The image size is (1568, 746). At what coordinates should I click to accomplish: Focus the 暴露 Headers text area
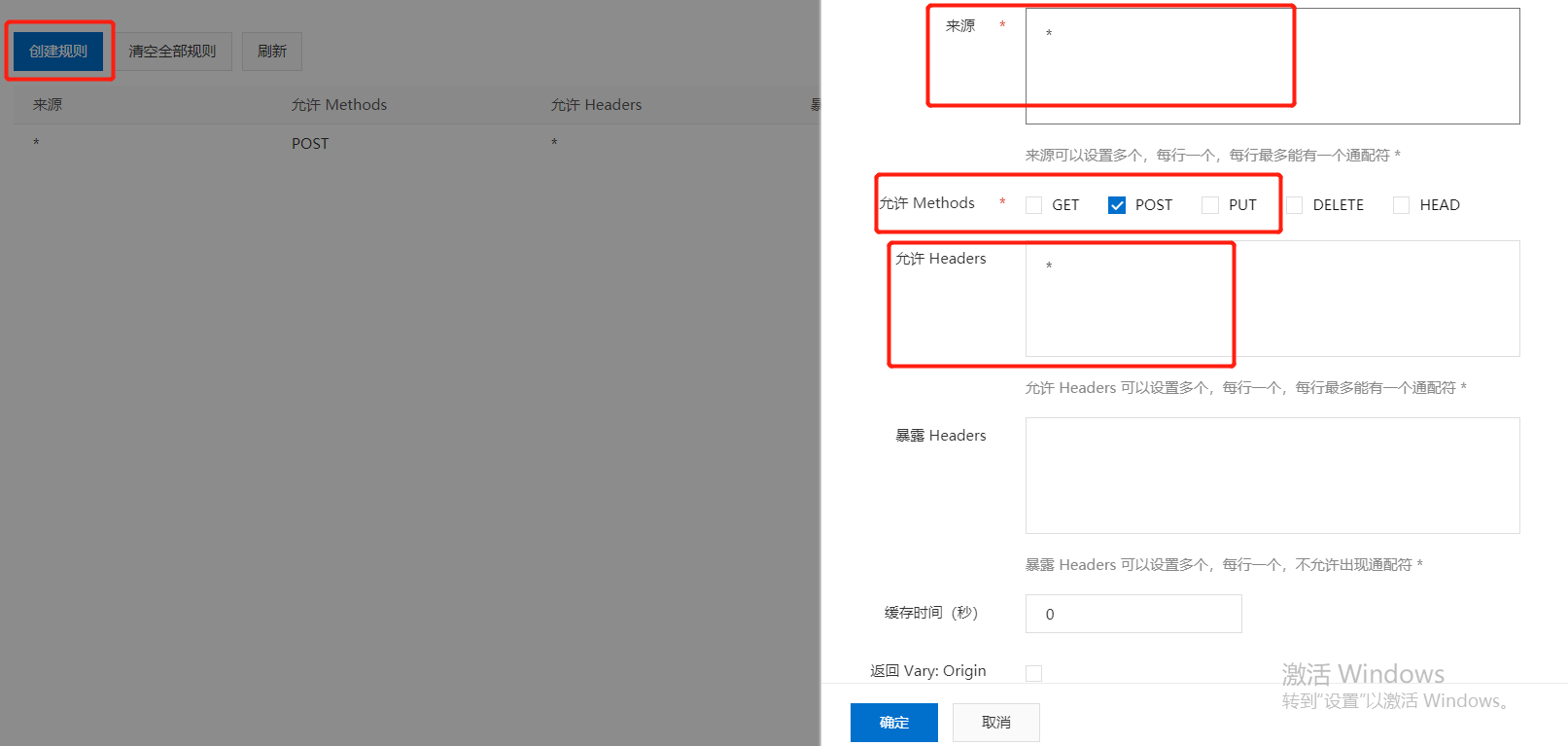(x=1272, y=476)
